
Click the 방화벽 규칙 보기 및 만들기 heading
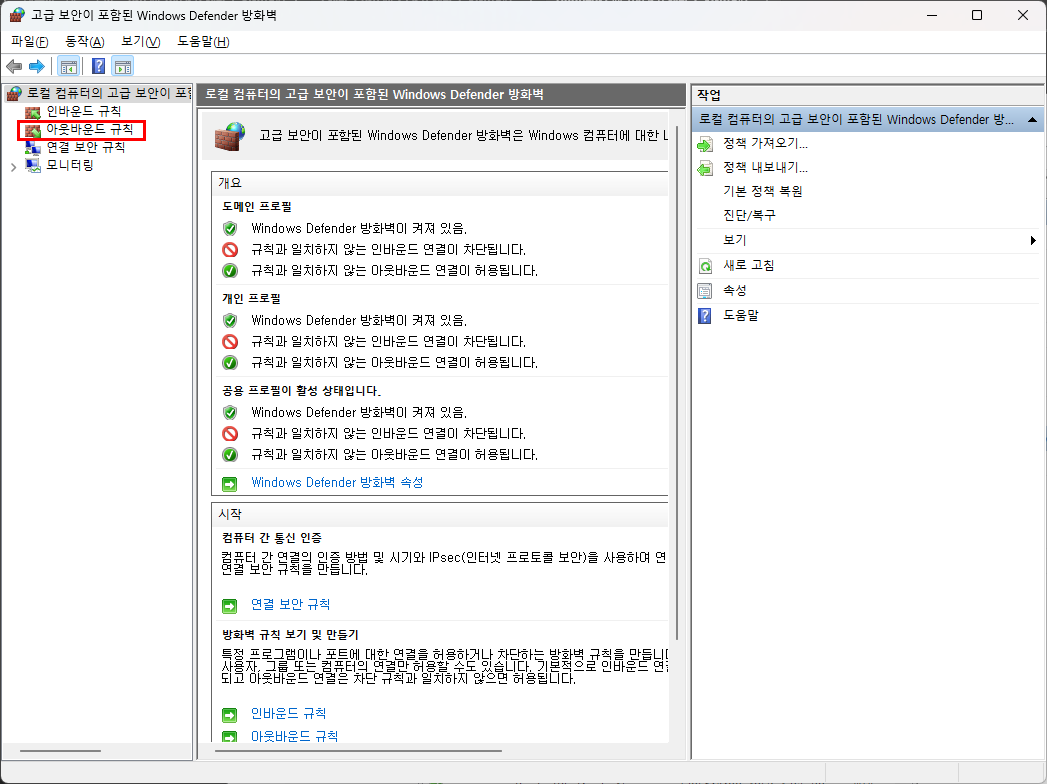(290, 635)
